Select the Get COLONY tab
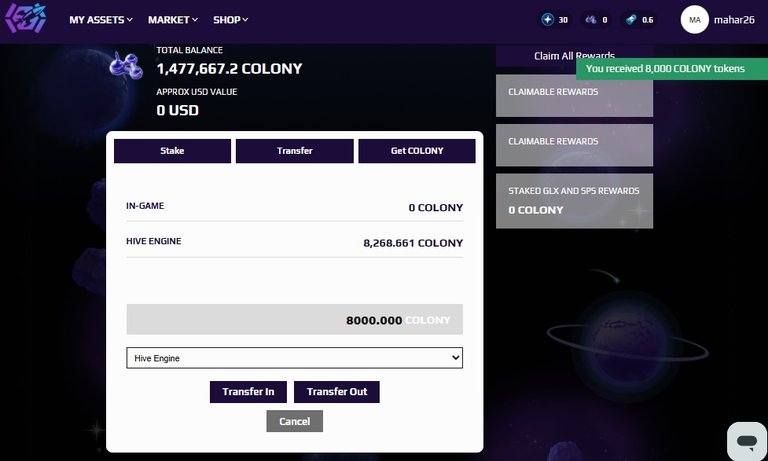Image resolution: width=768 pixels, height=461 pixels. click(417, 151)
